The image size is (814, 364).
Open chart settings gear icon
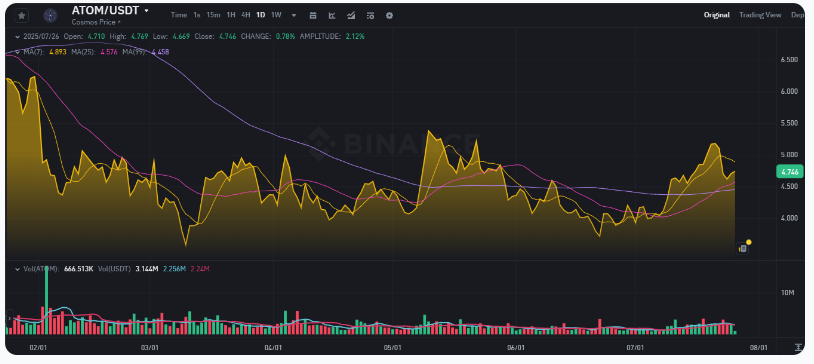pyautogui.click(x=389, y=16)
